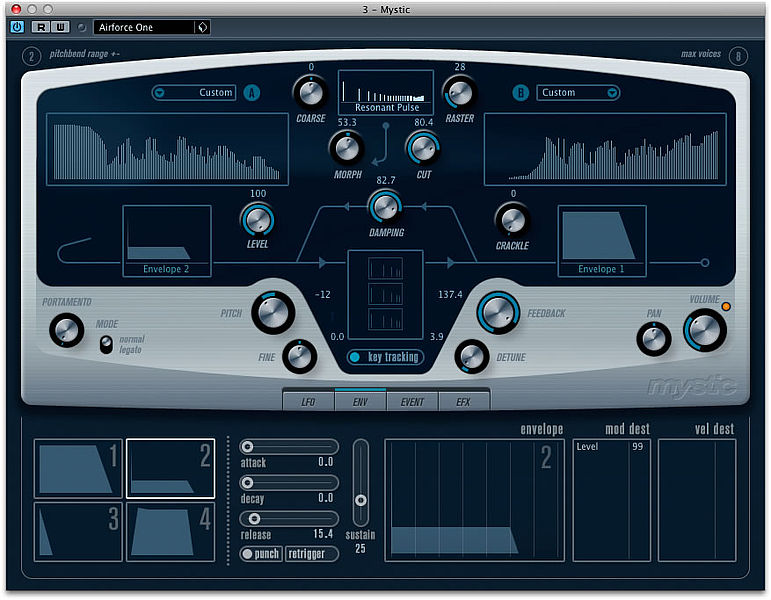Click the pitchbend range value 2
Viewport: 771px width, 600px height.
tap(31, 57)
